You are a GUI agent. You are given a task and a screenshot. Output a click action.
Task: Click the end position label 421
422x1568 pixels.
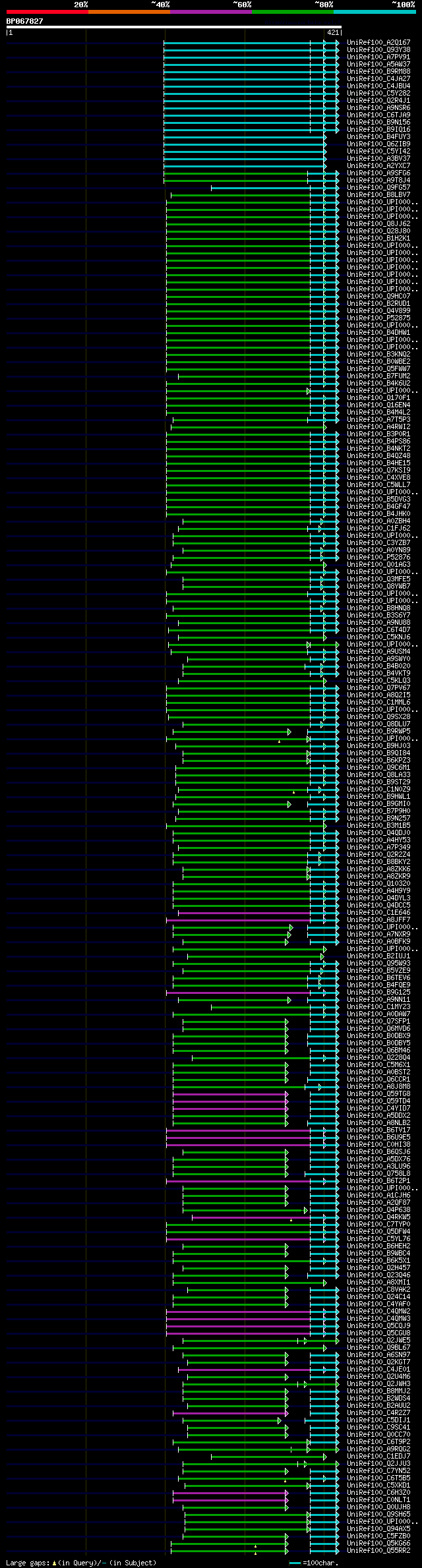coord(332,32)
